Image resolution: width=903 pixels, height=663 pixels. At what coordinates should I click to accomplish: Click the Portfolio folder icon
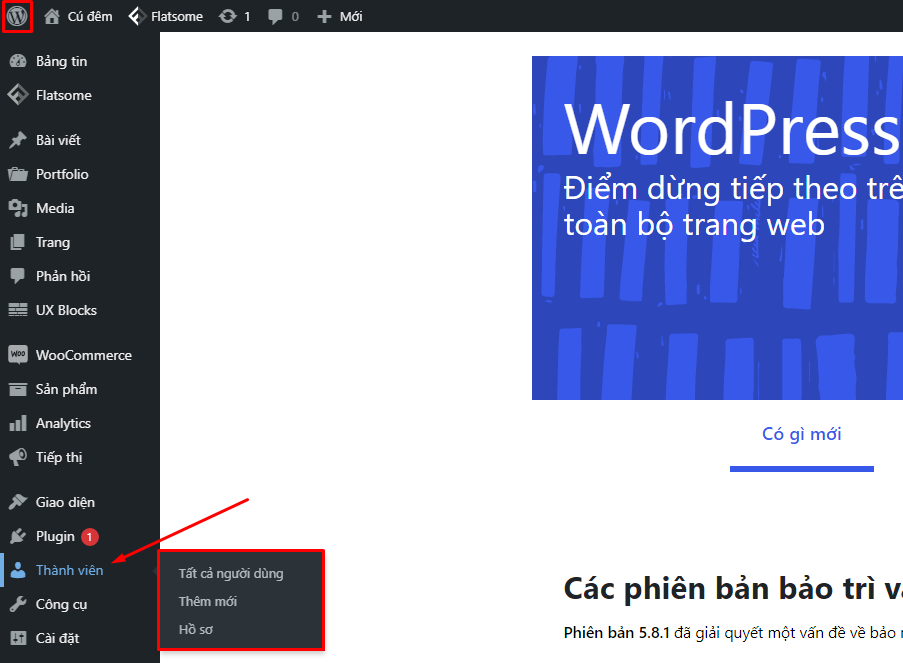pyautogui.click(x=18, y=174)
